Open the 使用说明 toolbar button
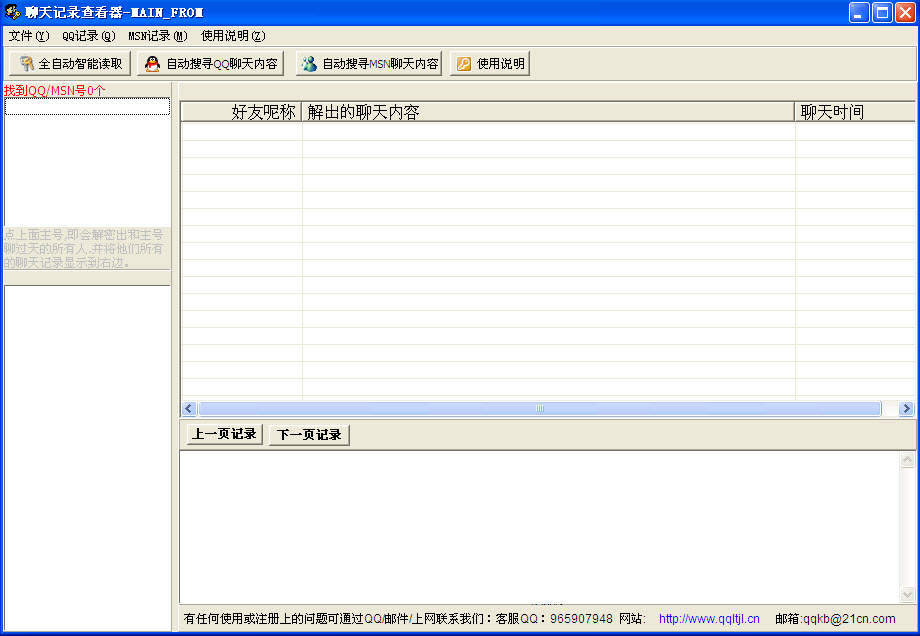This screenshot has height=636, width=920. tap(490, 63)
